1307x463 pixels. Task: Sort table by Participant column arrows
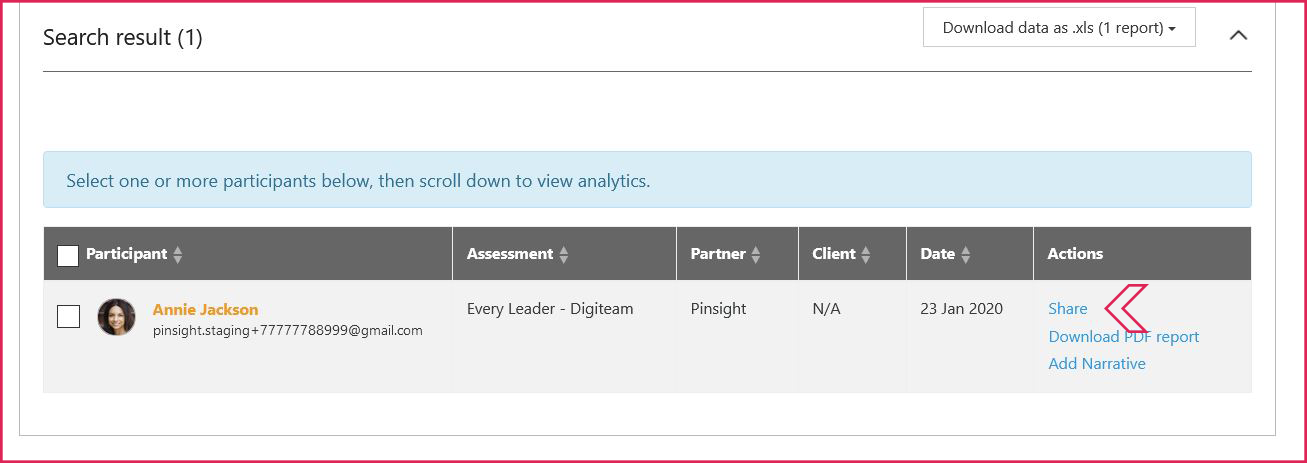(178, 255)
